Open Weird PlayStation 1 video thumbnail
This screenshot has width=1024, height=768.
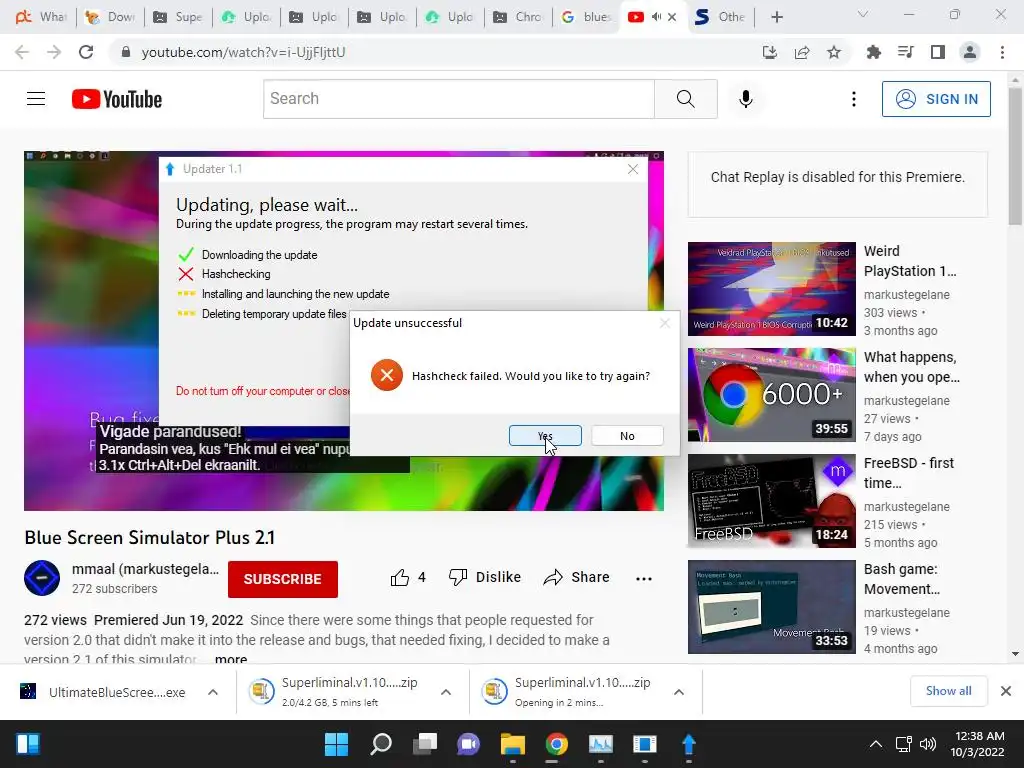[x=771, y=289]
